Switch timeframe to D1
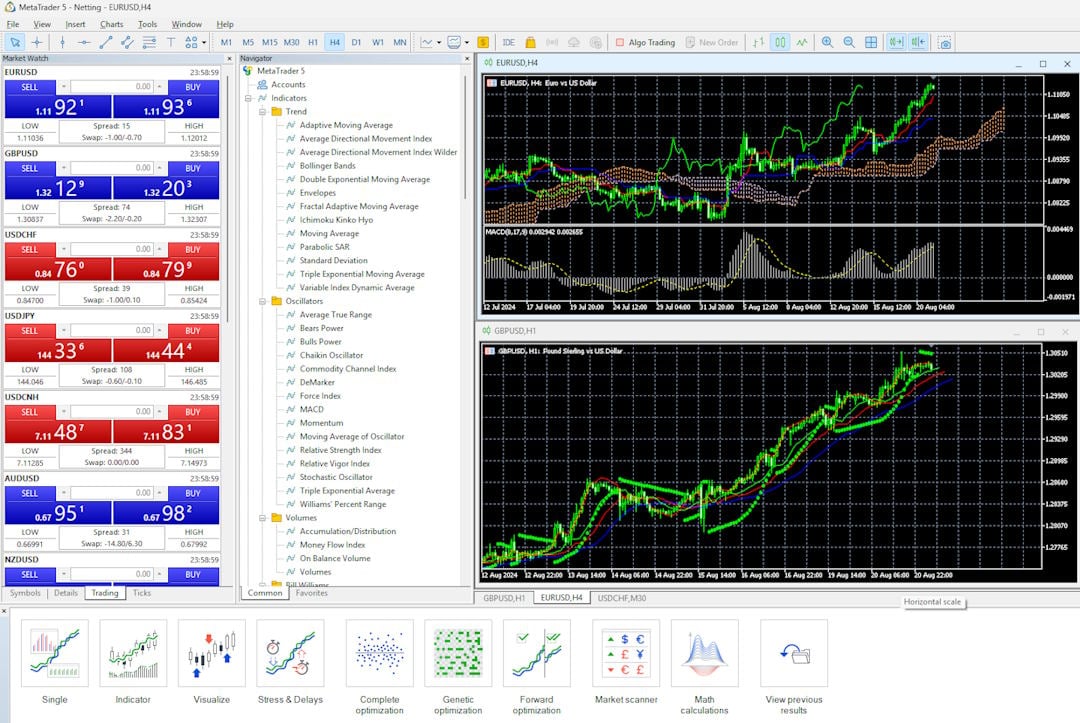The image size is (1080, 723). pyautogui.click(x=356, y=42)
